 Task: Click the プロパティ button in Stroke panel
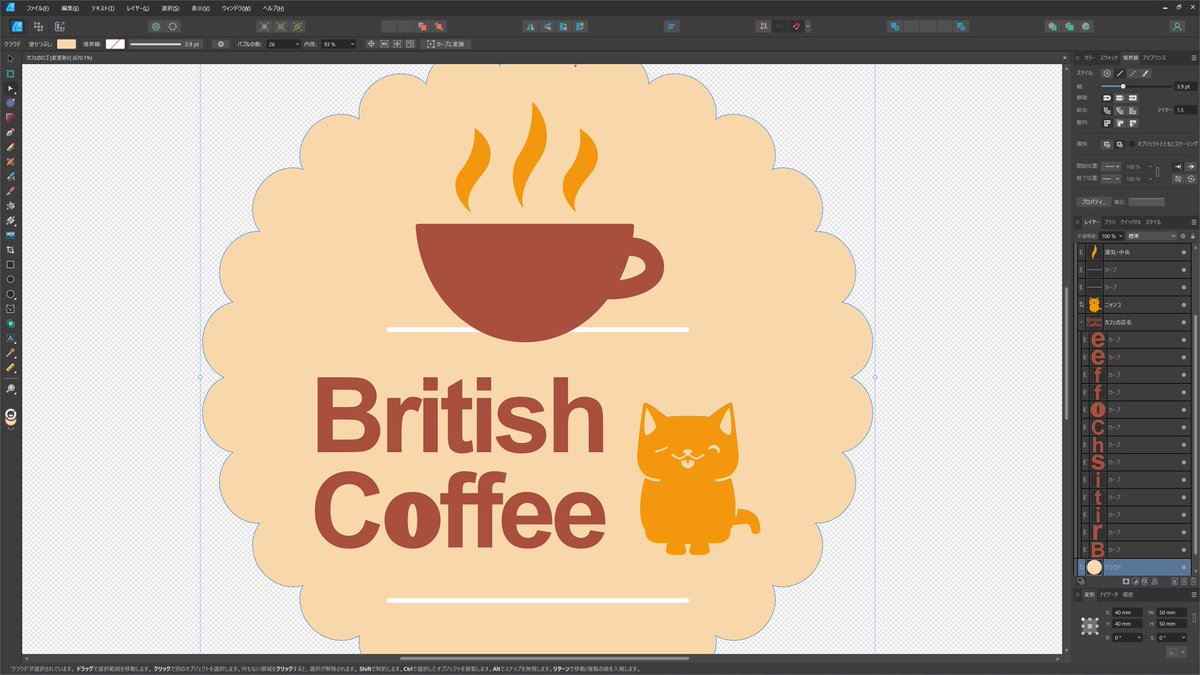(x=1093, y=201)
